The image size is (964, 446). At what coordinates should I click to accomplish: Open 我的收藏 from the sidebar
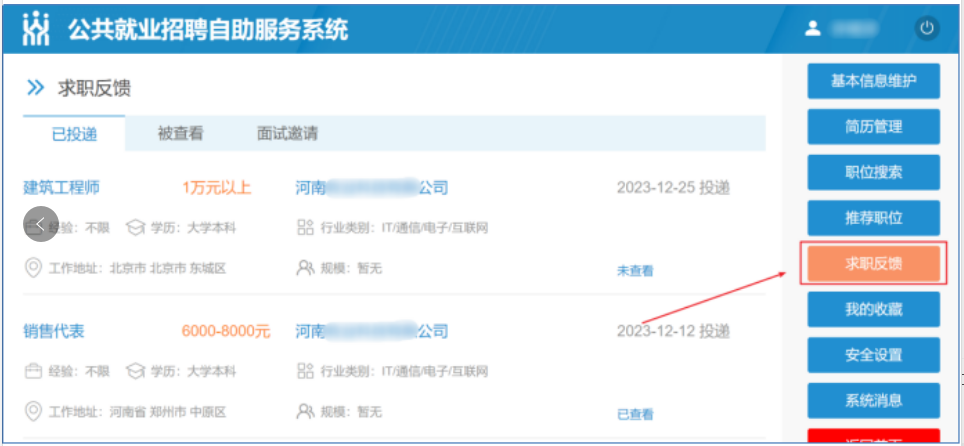point(873,310)
